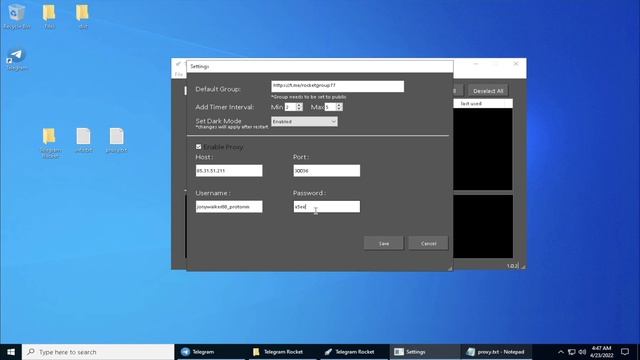Open the Telegram Rocket folder taskbar item

[x=283, y=352]
